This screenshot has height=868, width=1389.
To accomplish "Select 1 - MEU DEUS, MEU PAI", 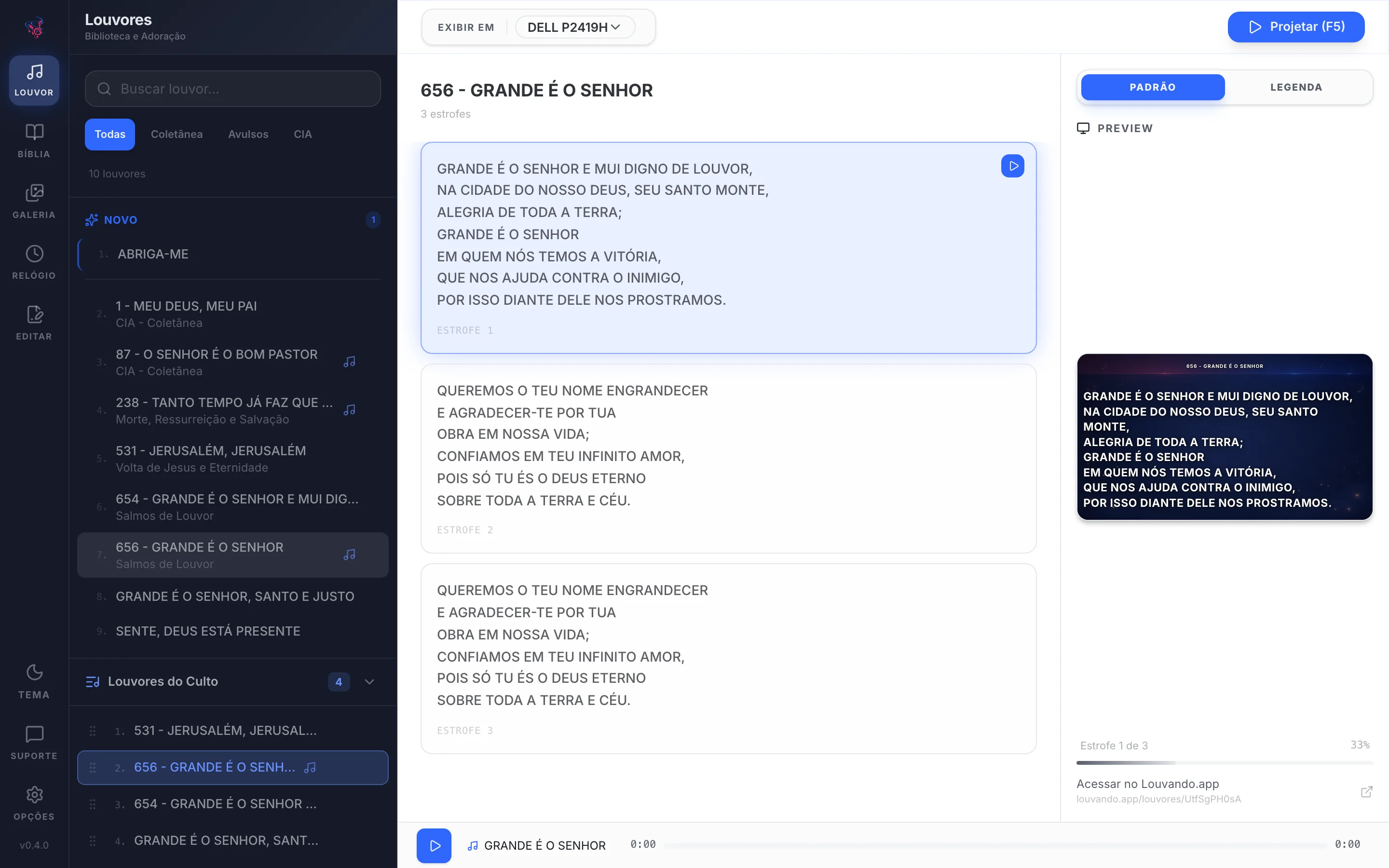I will 233,314.
